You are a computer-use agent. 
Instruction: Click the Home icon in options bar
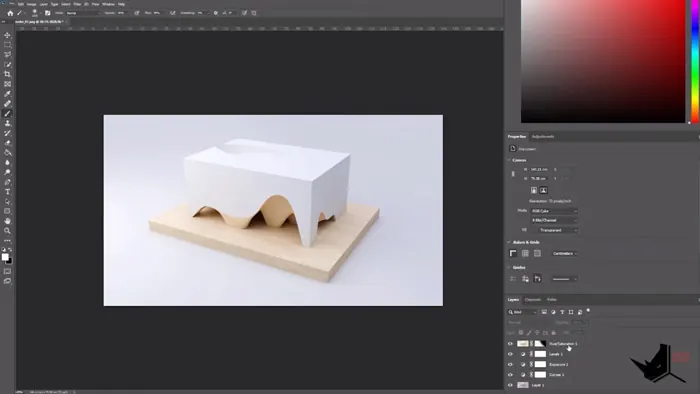pyautogui.click(x=10, y=13)
